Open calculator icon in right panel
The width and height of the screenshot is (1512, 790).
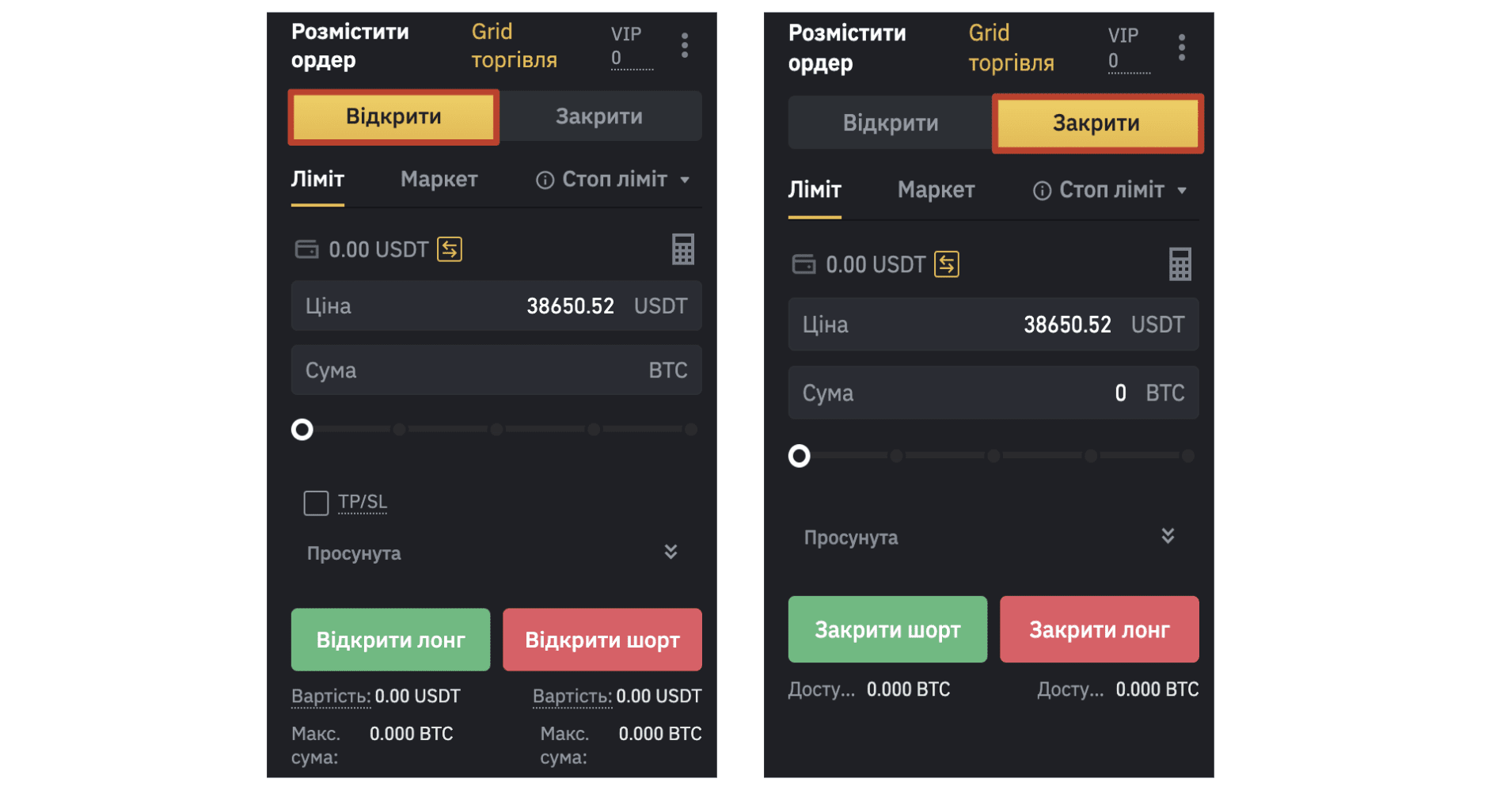coord(1180,264)
